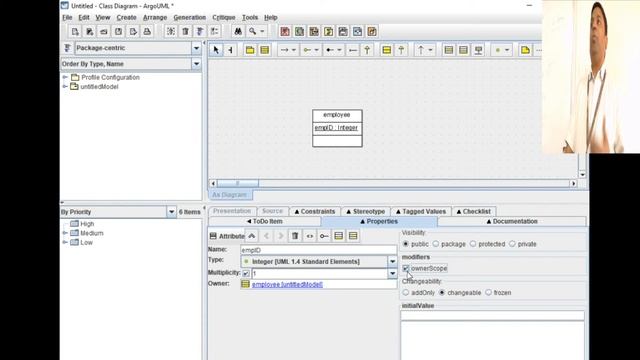Click the New attribute icon in Properties toolbar
The height and width of the screenshot is (360, 640).
(339, 236)
